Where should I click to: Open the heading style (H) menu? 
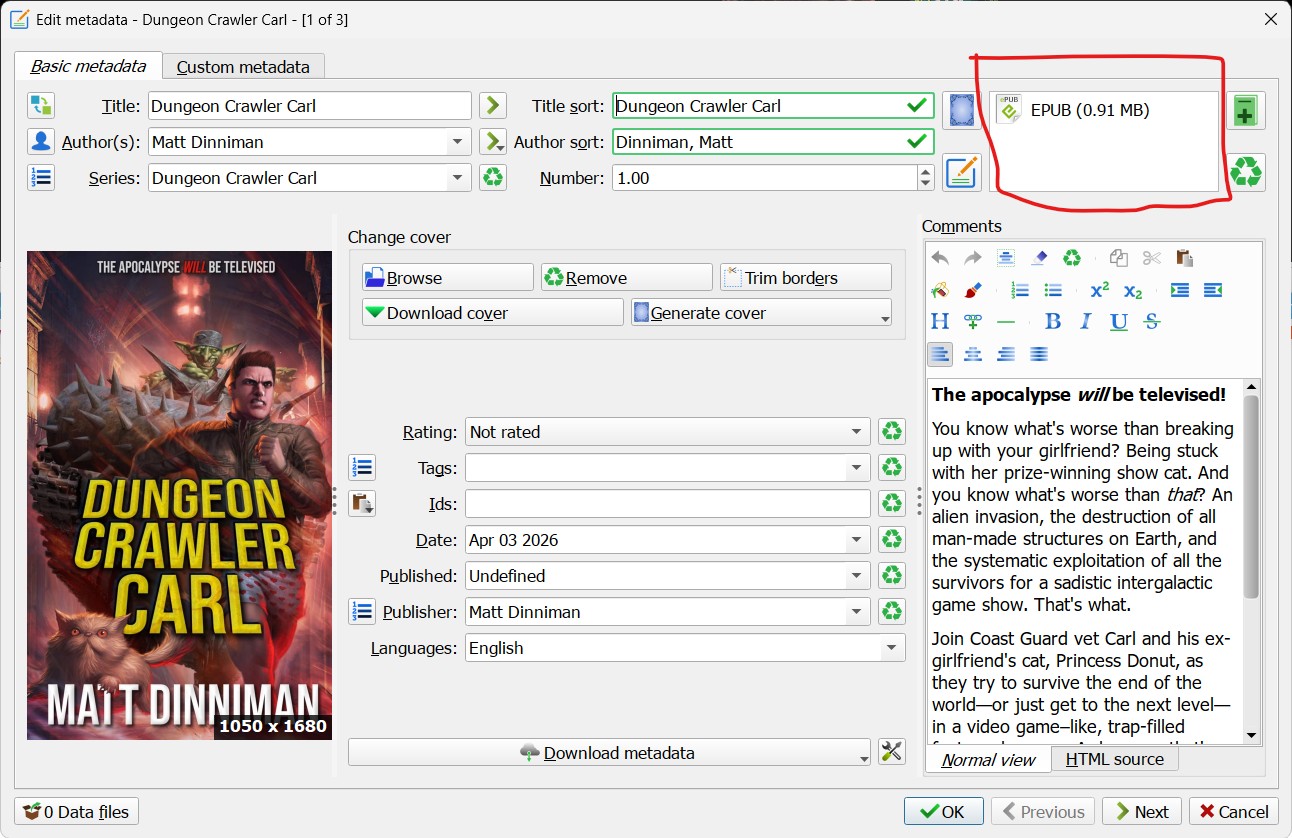pos(940,322)
